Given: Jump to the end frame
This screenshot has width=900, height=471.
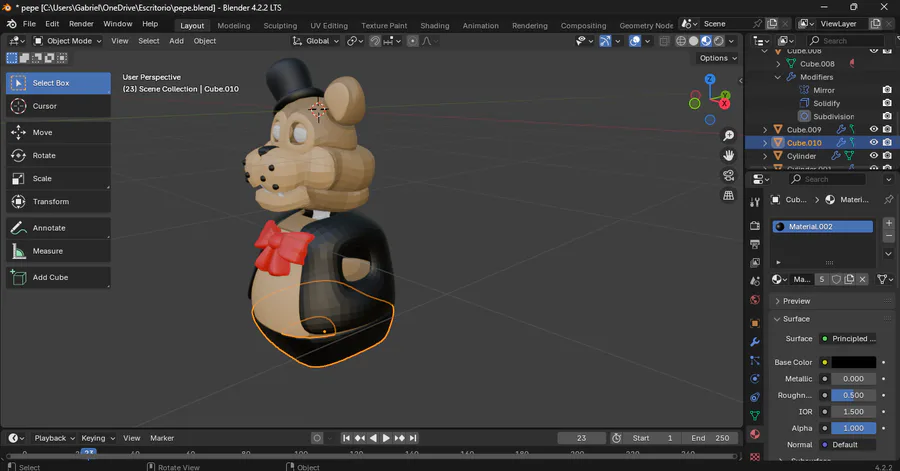Looking at the screenshot, I should click(x=413, y=438).
